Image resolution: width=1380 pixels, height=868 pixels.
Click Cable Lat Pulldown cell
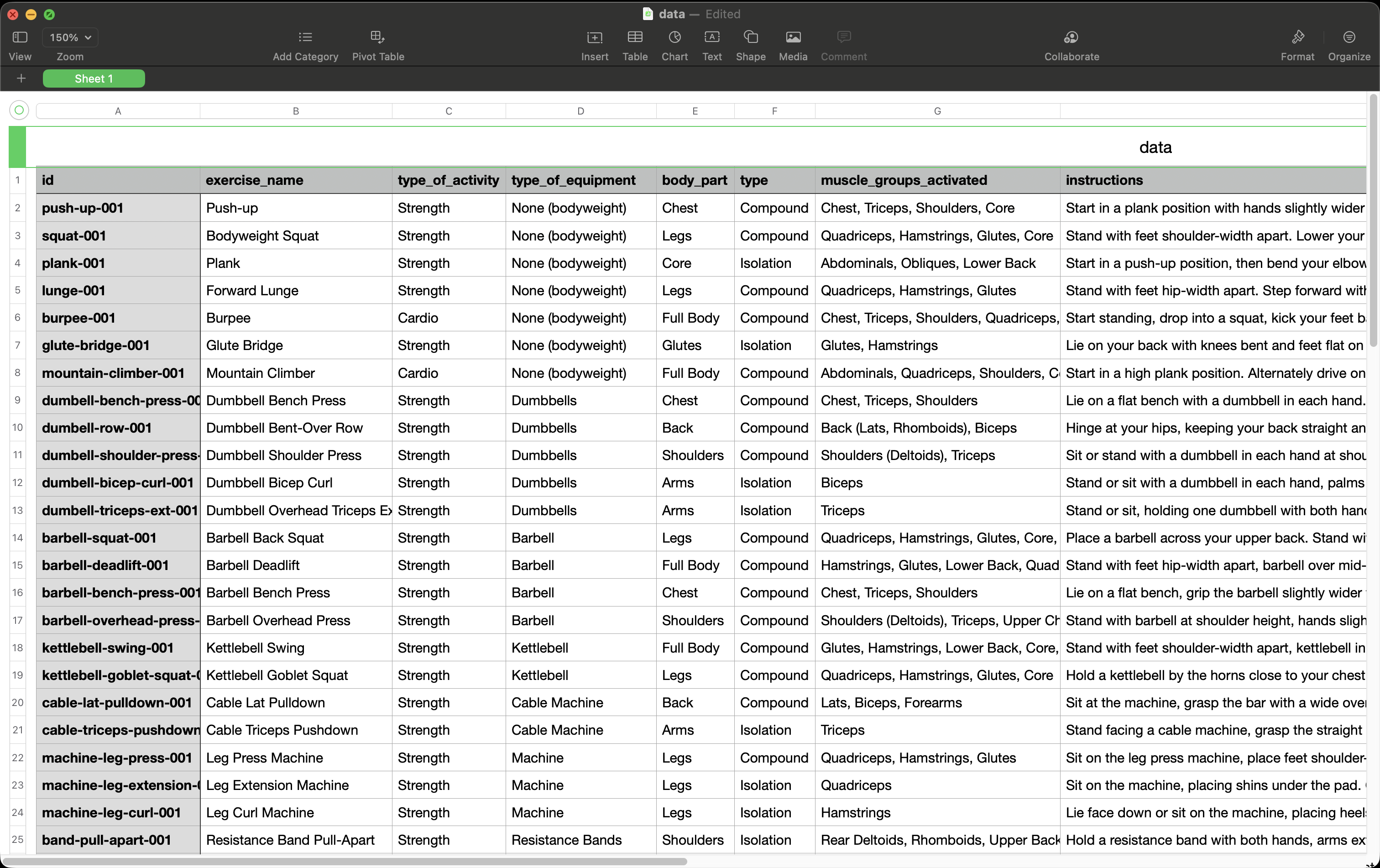click(x=296, y=702)
